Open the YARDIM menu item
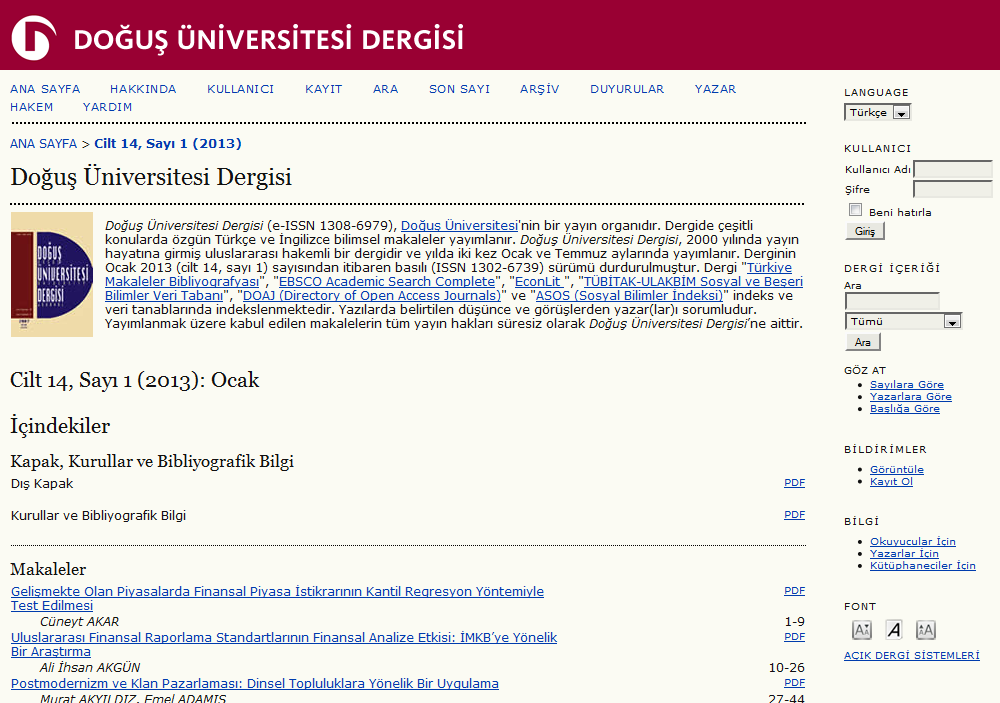 [x=107, y=107]
